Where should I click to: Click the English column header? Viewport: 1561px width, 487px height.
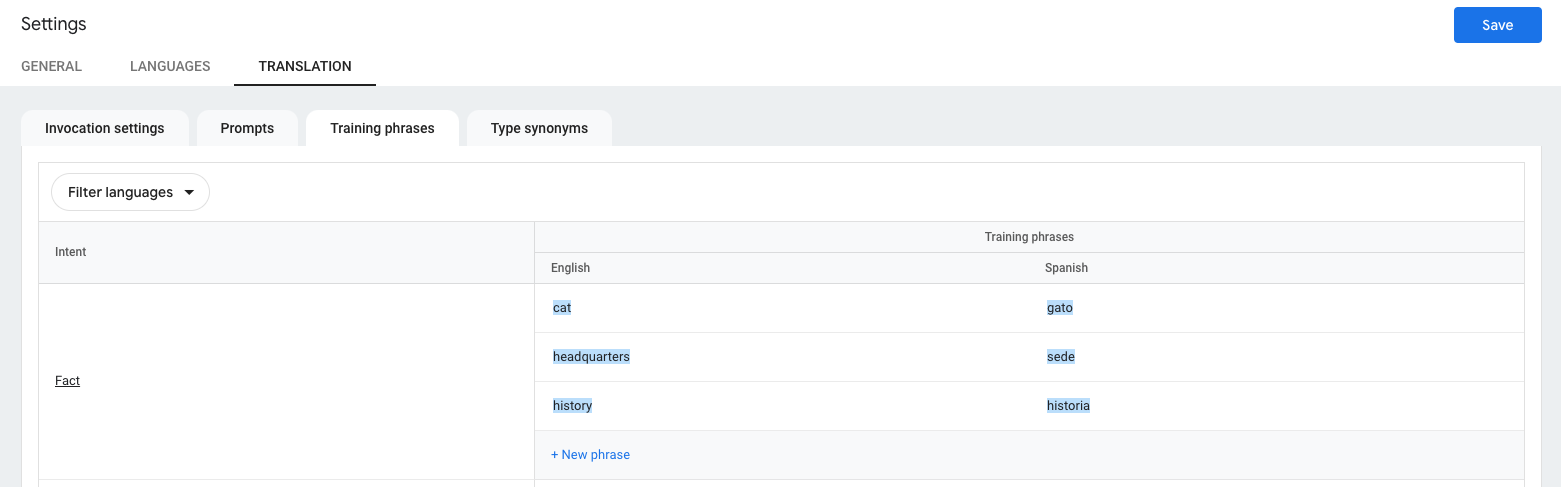pos(570,268)
